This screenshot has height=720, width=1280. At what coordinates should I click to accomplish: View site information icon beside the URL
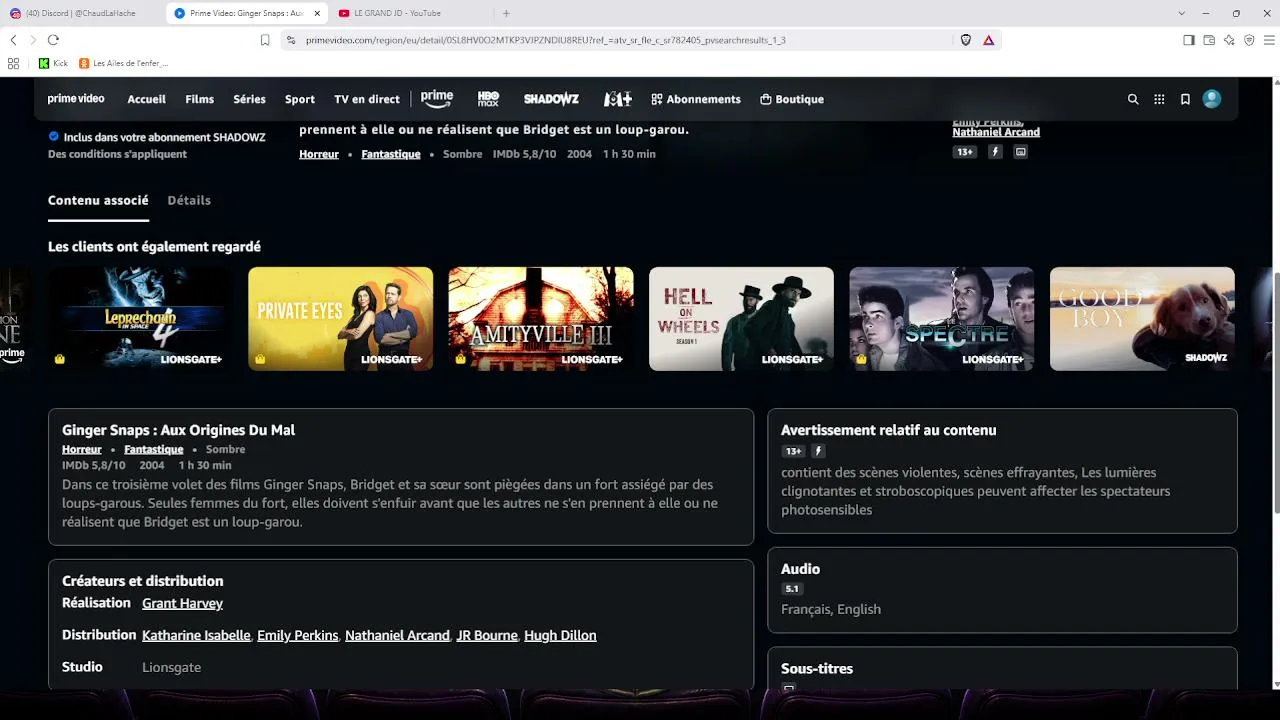[291, 40]
